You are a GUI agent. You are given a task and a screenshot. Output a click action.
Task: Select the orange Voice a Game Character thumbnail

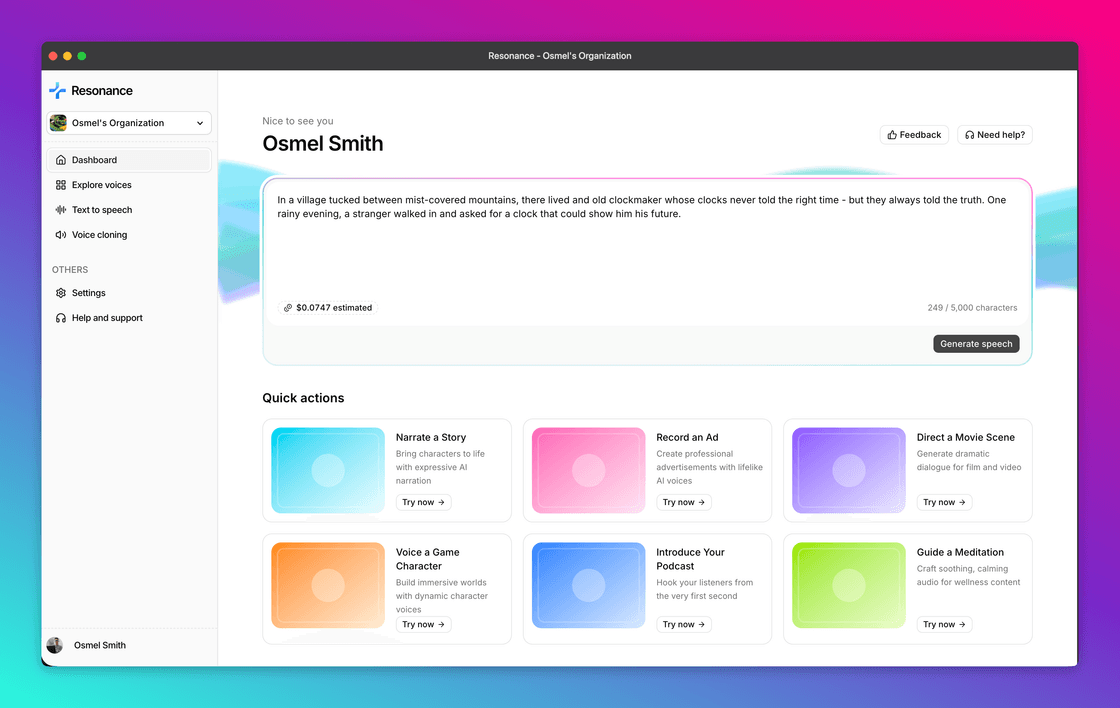click(328, 585)
